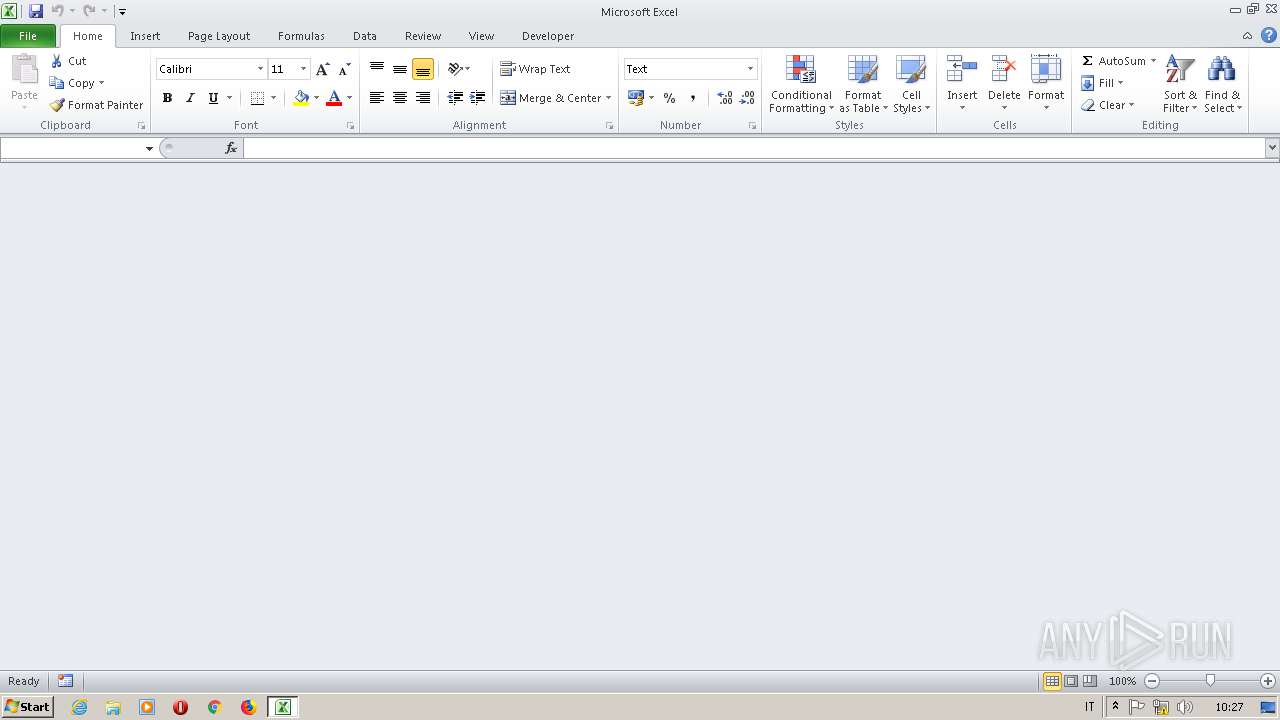
Task: Open the File tab
Action: tap(28, 36)
